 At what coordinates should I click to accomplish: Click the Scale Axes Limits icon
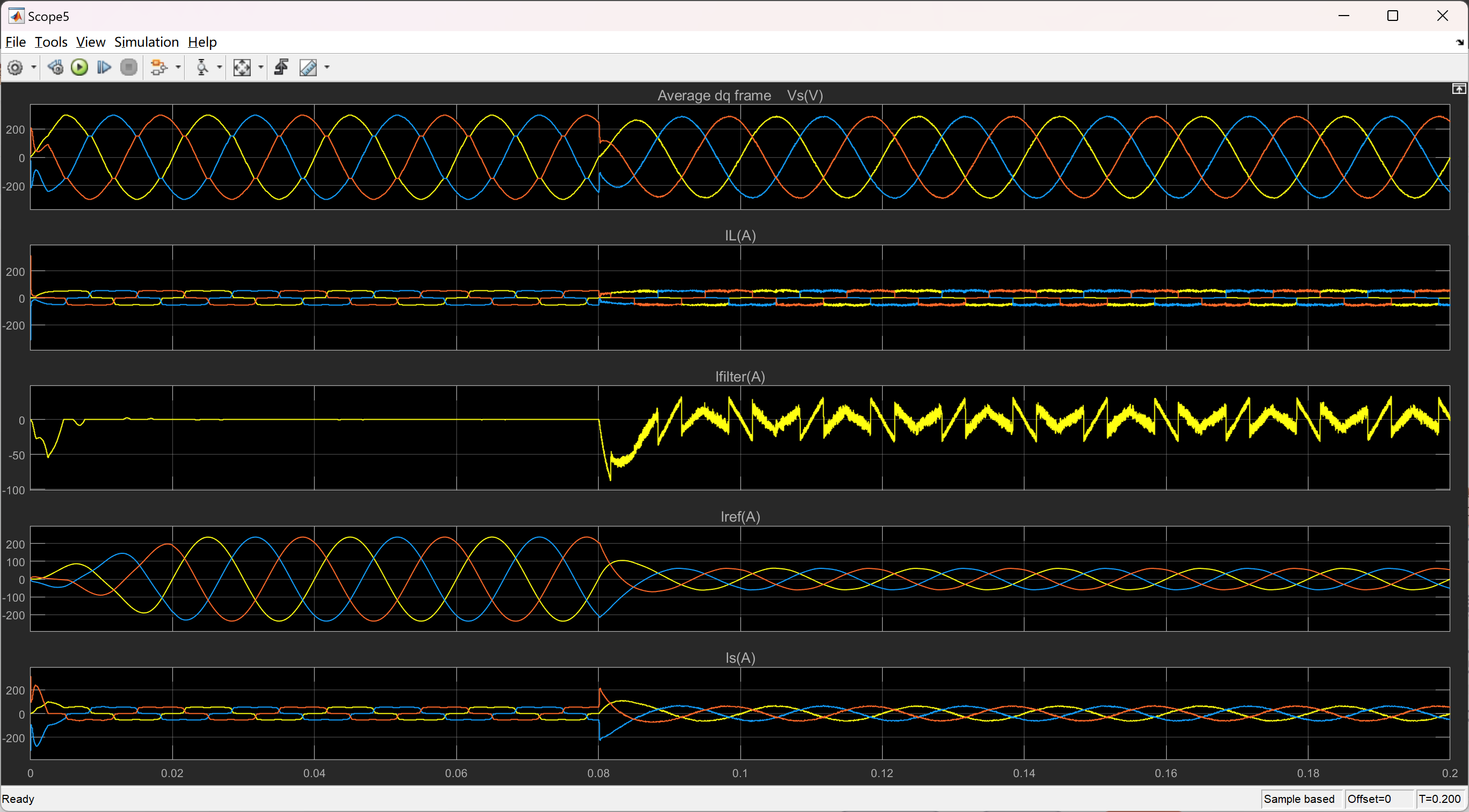point(242,68)
